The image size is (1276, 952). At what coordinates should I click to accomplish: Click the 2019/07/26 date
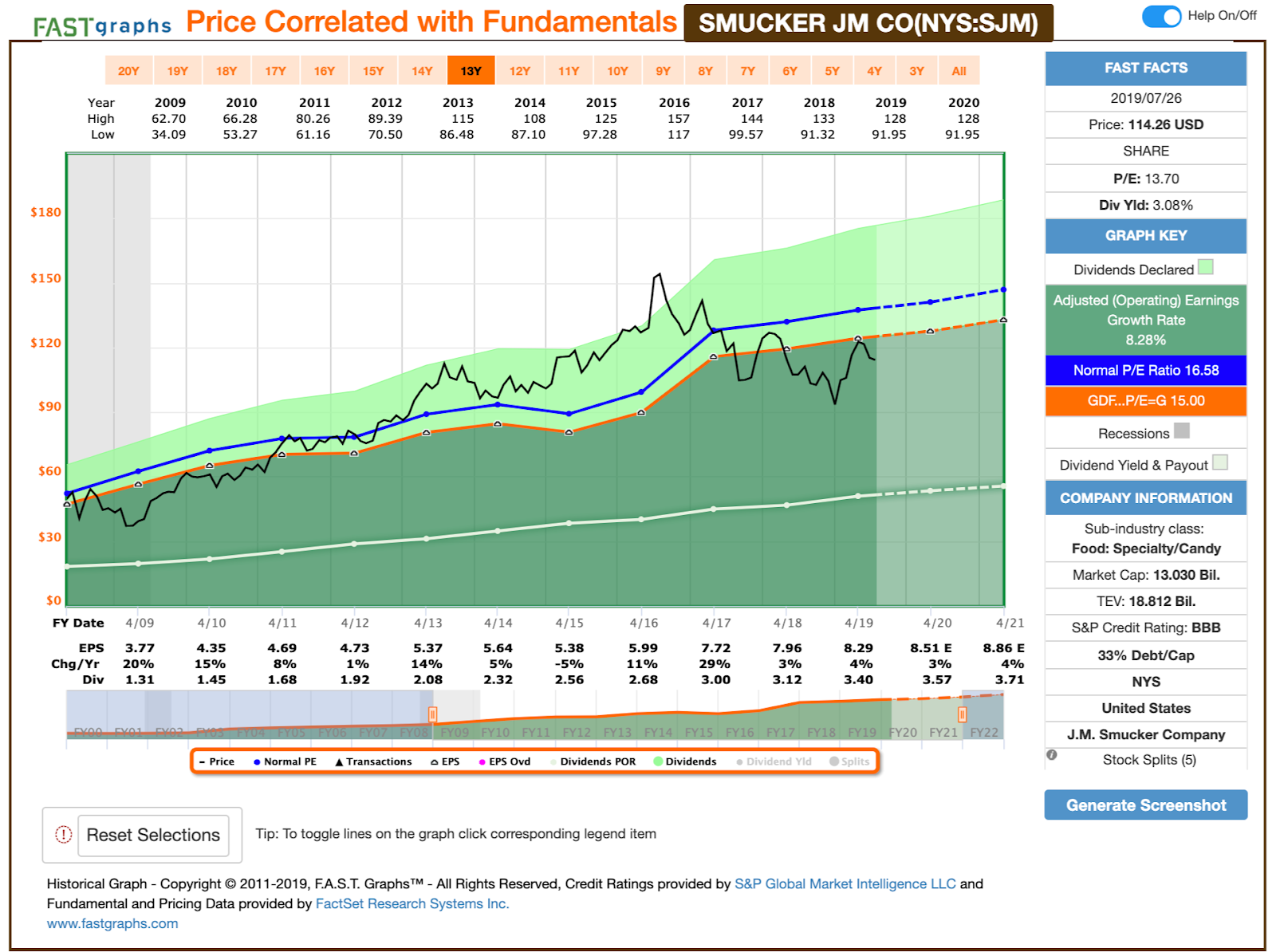point(1146,98)
